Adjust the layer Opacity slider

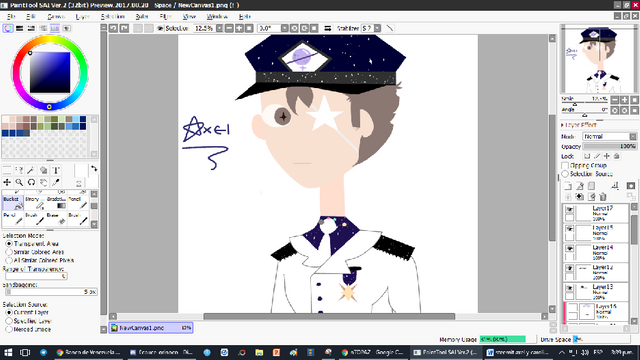610,146
